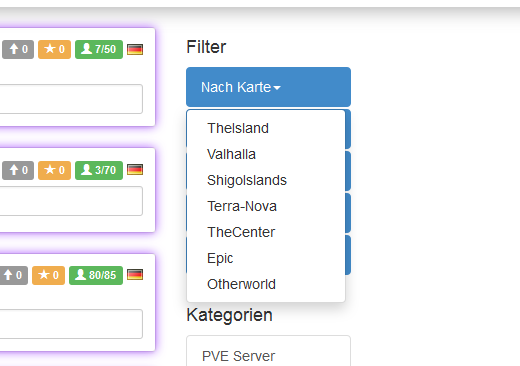Open the PVE Server category
The image size is (520, 366).
[268, 355]
